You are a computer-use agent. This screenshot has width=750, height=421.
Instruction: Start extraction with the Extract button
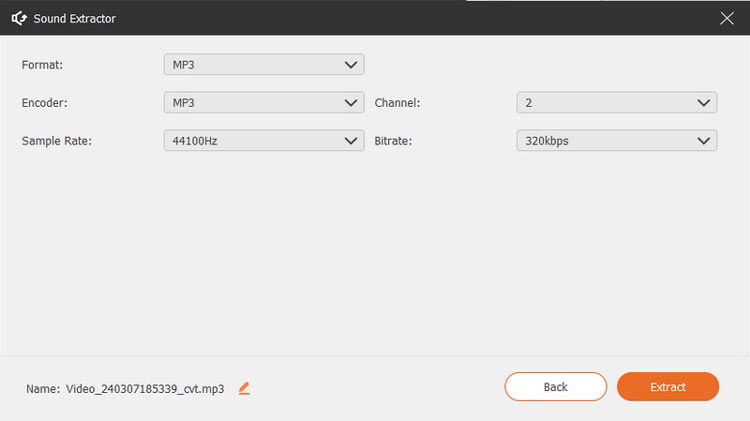[x=668, y=387]
